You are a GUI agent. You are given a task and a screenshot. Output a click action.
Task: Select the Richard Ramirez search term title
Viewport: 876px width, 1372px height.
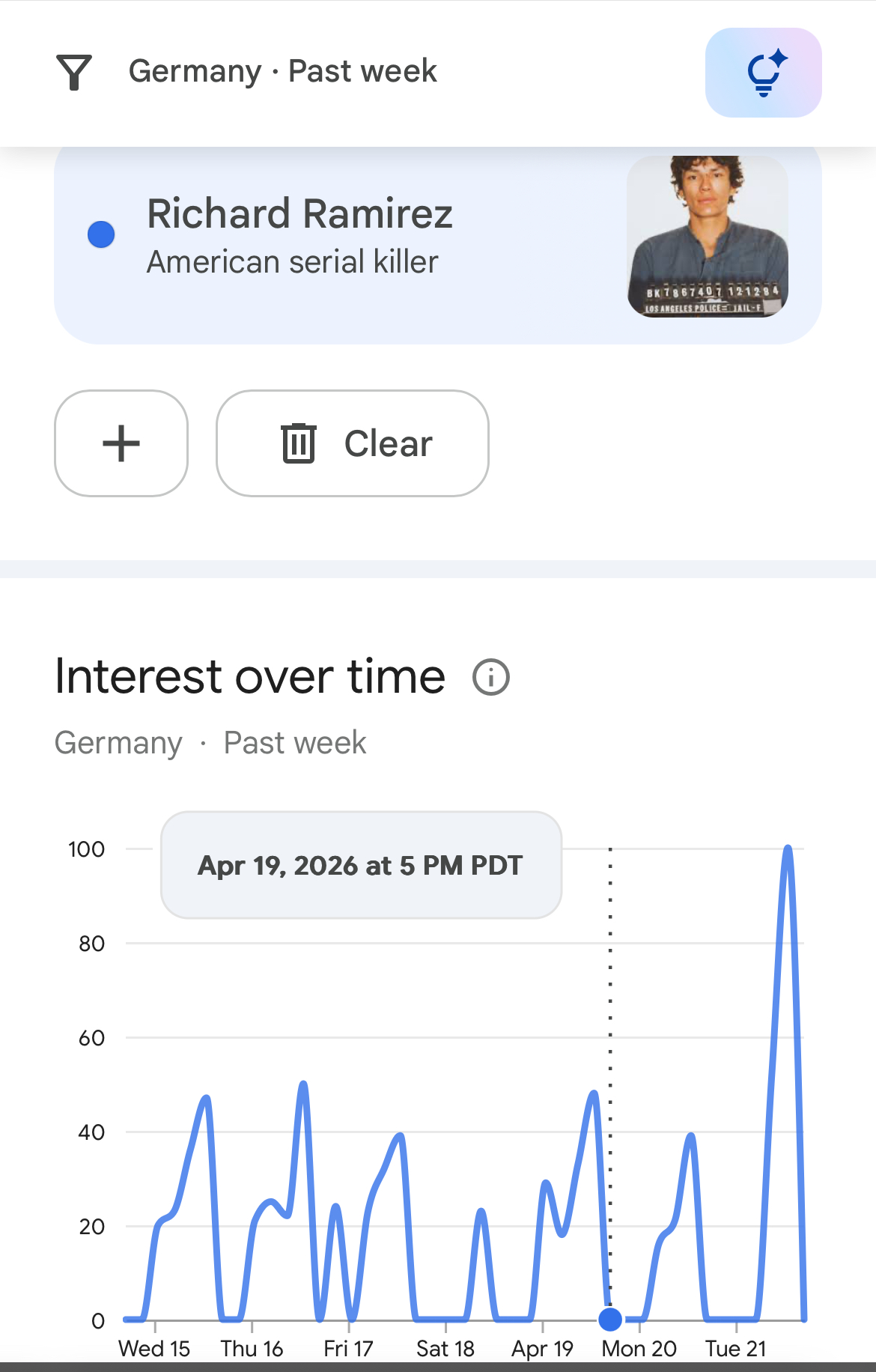tap(299, 213)
